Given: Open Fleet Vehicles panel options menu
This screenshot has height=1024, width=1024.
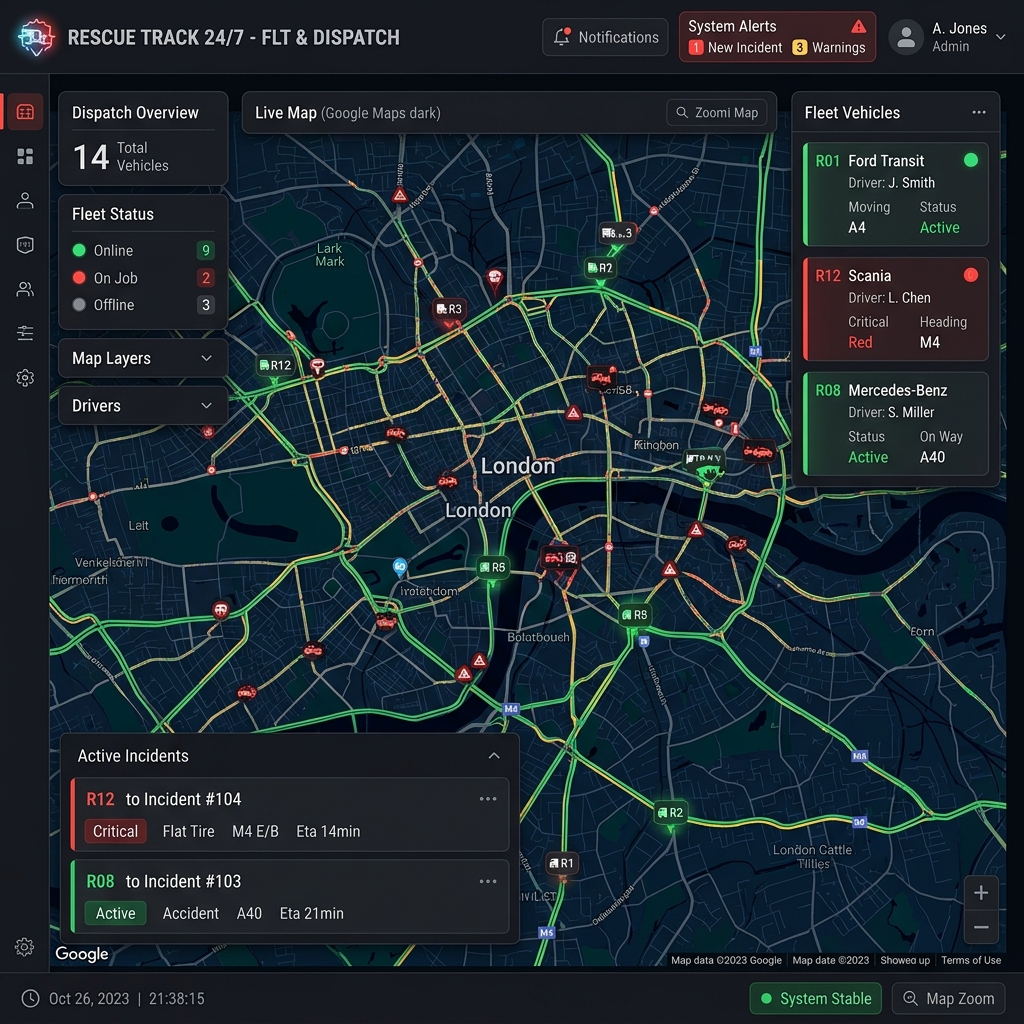Looking at the screenshot, I should 978,112.
